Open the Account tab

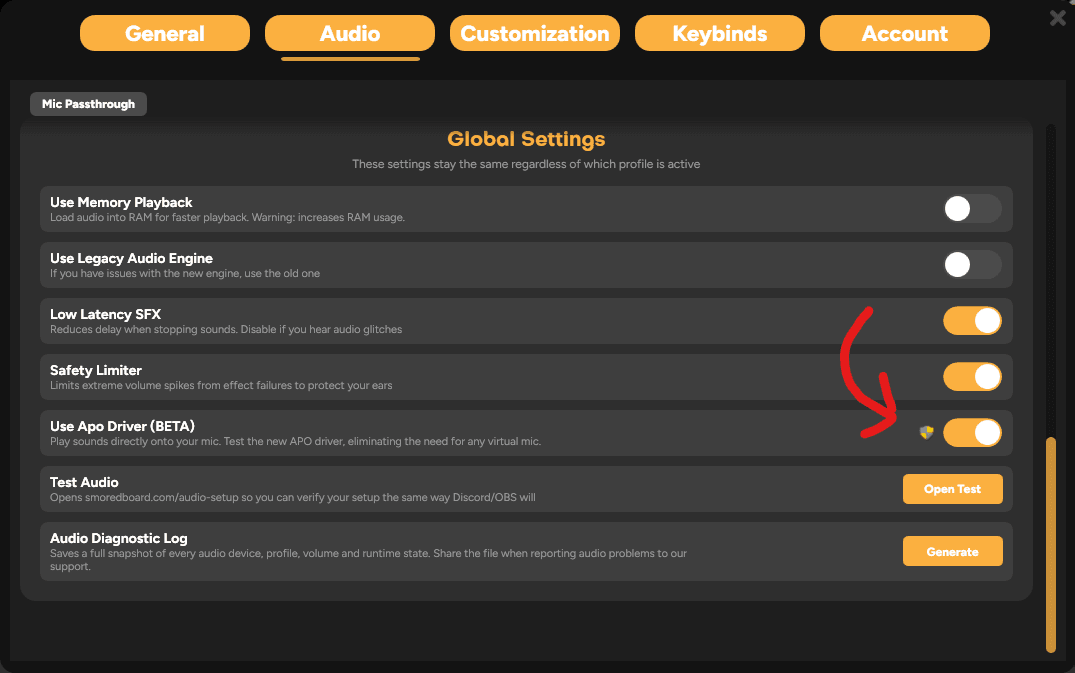pos(905,33)
